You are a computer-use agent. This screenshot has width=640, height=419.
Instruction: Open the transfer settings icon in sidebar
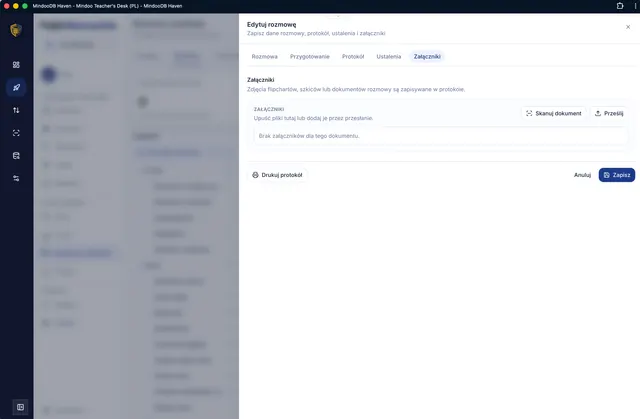click(x=16, y=178)
